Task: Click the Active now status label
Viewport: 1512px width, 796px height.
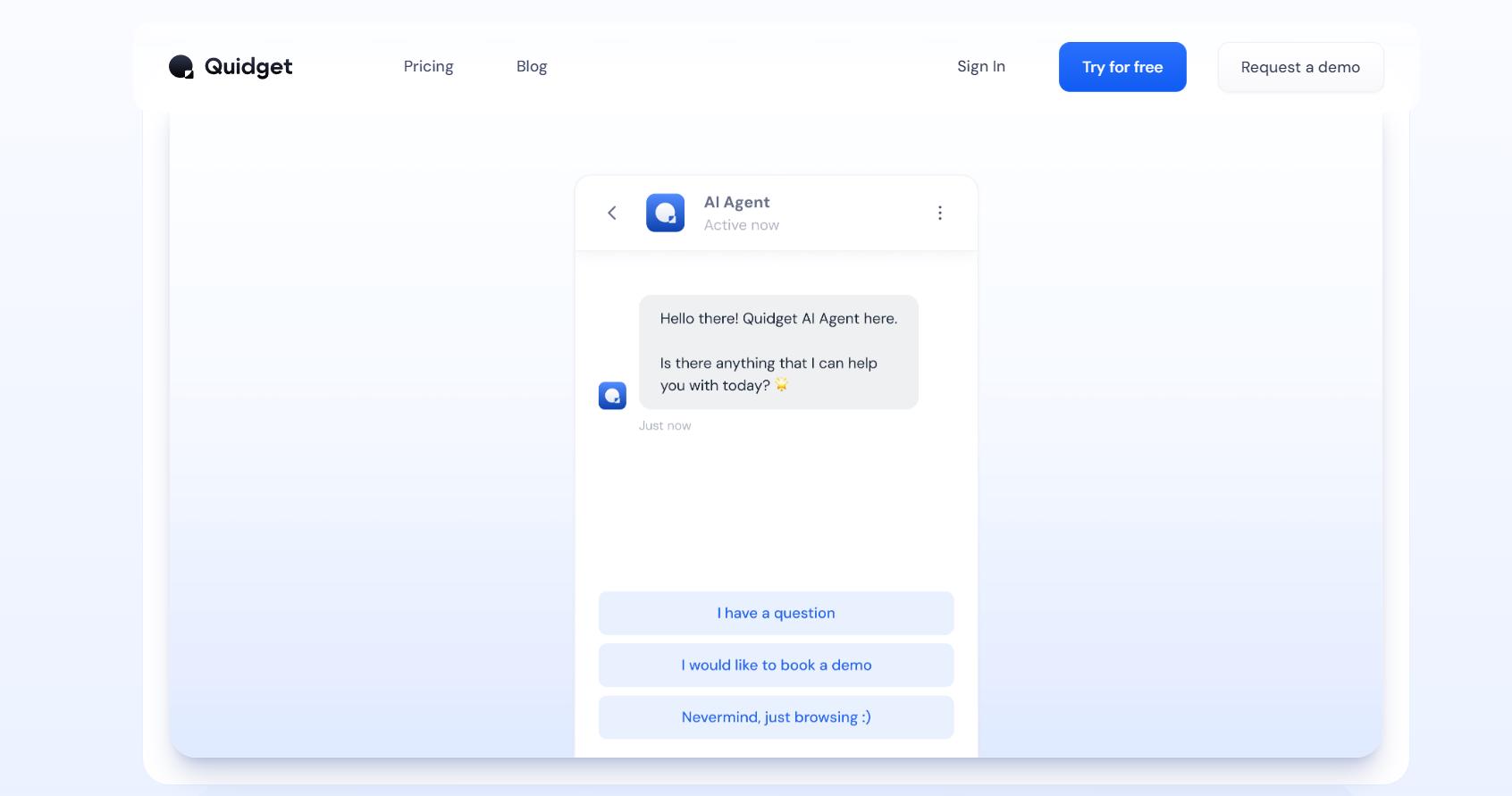Action: pos(741,225)
